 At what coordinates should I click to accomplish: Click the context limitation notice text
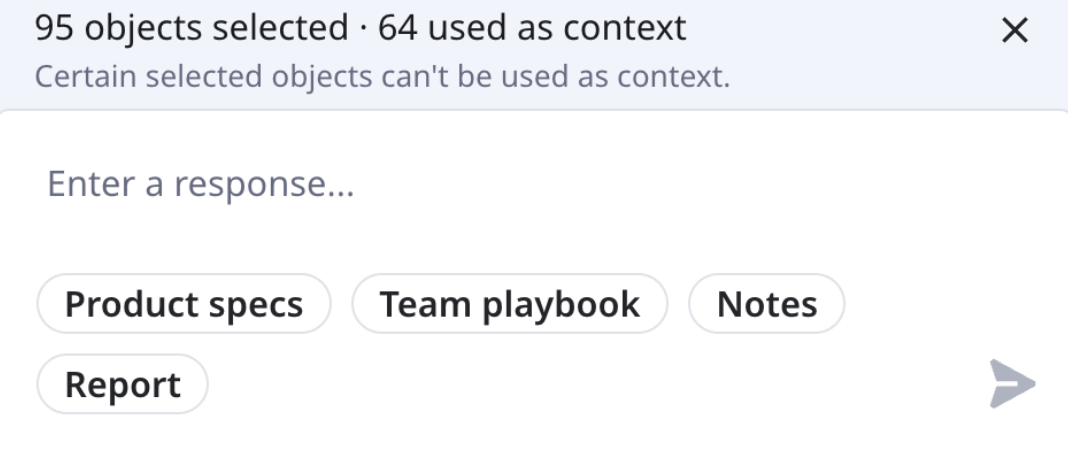pos(382,76)
